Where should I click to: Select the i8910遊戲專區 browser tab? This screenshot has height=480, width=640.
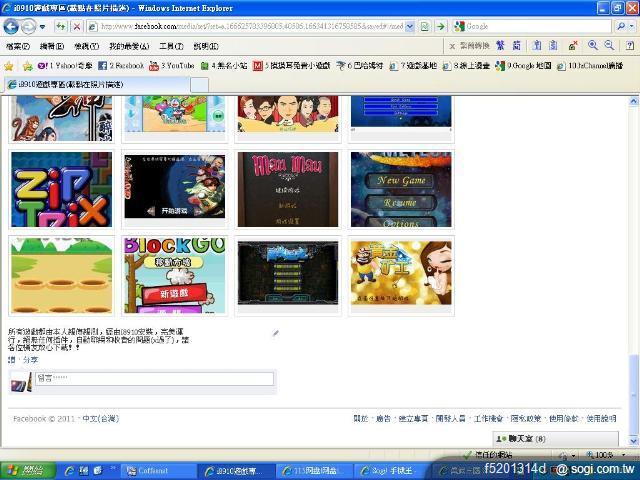tap(96, 84)
